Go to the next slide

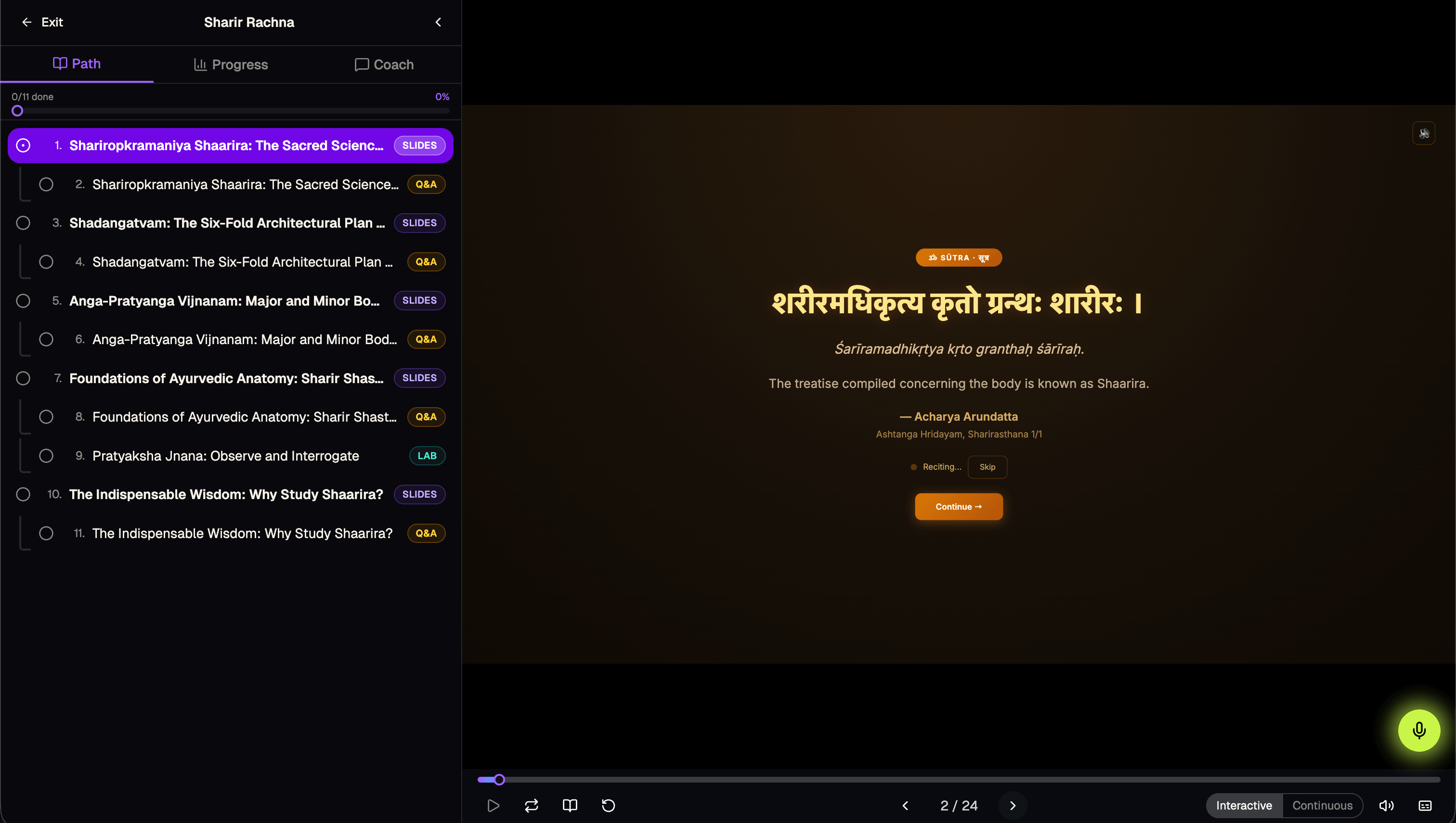[1013, 806]
